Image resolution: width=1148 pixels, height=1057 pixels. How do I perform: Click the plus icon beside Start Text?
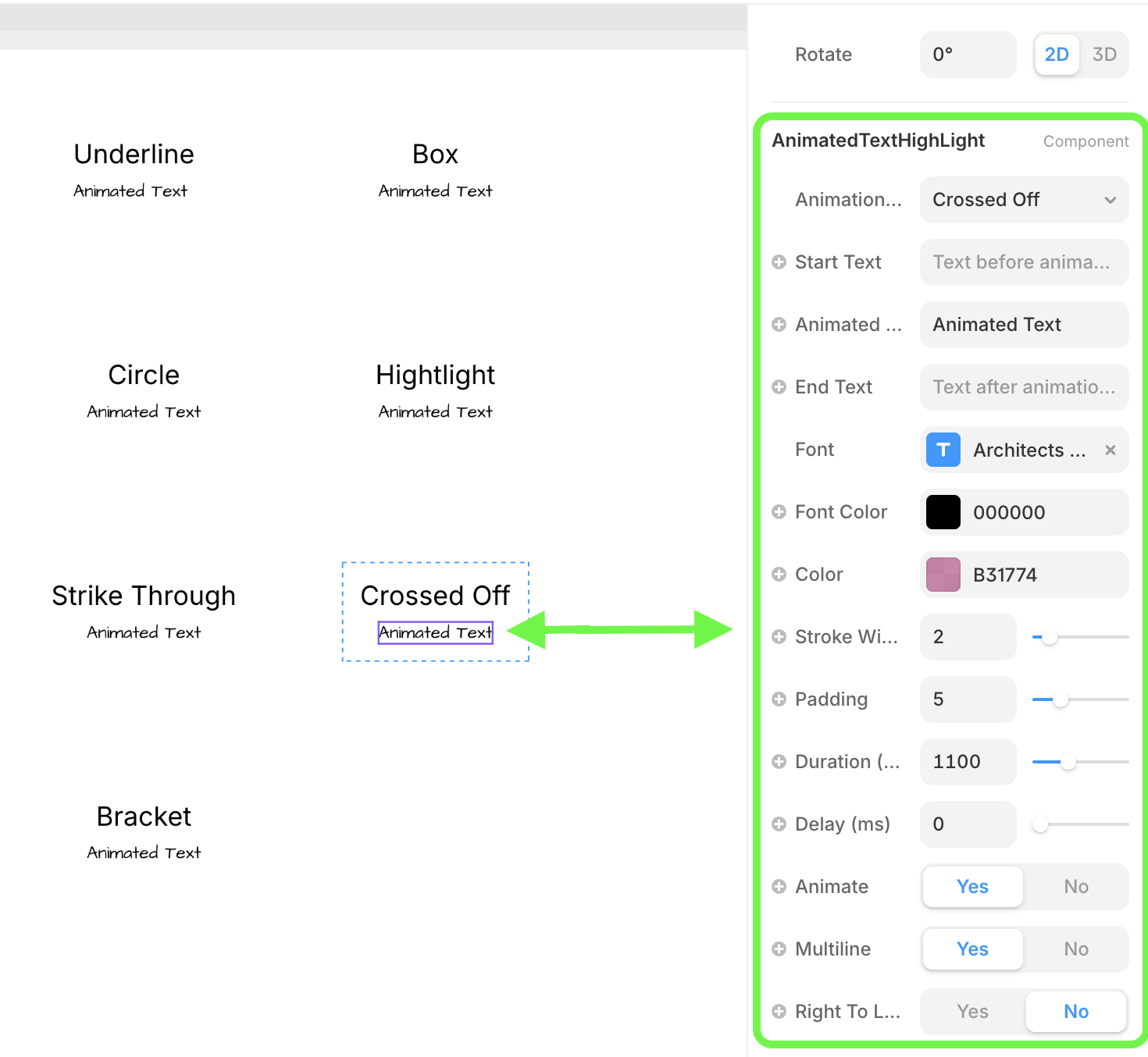[779, 262]
